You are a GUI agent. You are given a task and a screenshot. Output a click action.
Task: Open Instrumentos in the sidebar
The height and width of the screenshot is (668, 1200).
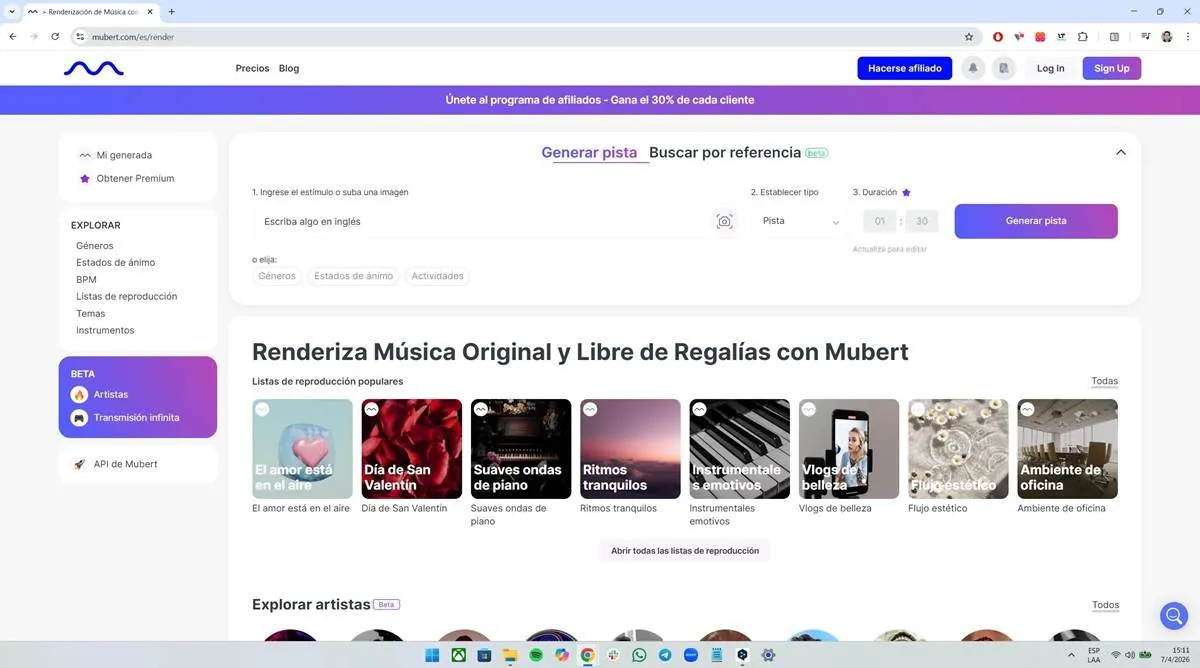click(105, 331)
